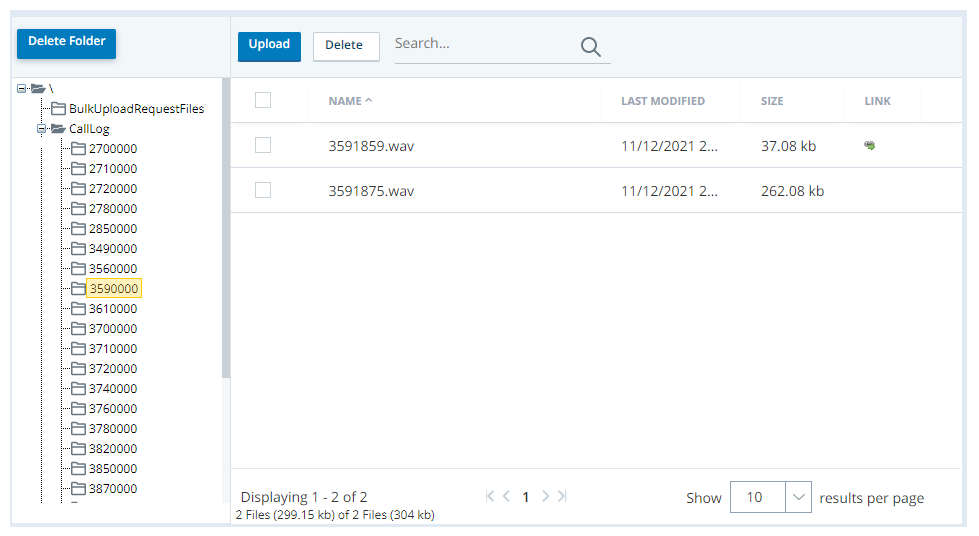Click the 2 Files (299.15 kb) summary text
Image resolution: width=979 pixels, height=536 pixels.
(335, 515)
